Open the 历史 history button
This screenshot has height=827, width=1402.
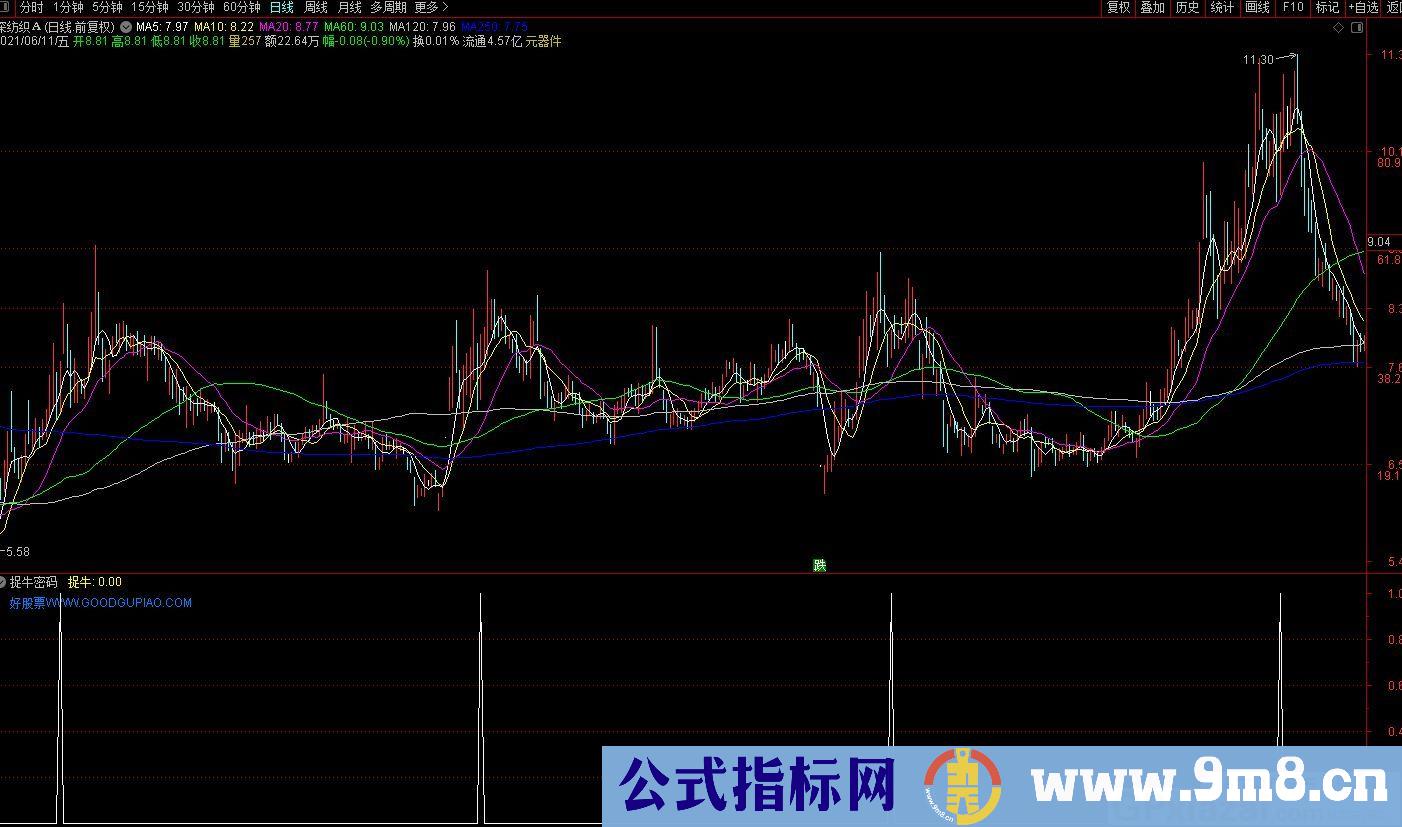click(1187, 7)
